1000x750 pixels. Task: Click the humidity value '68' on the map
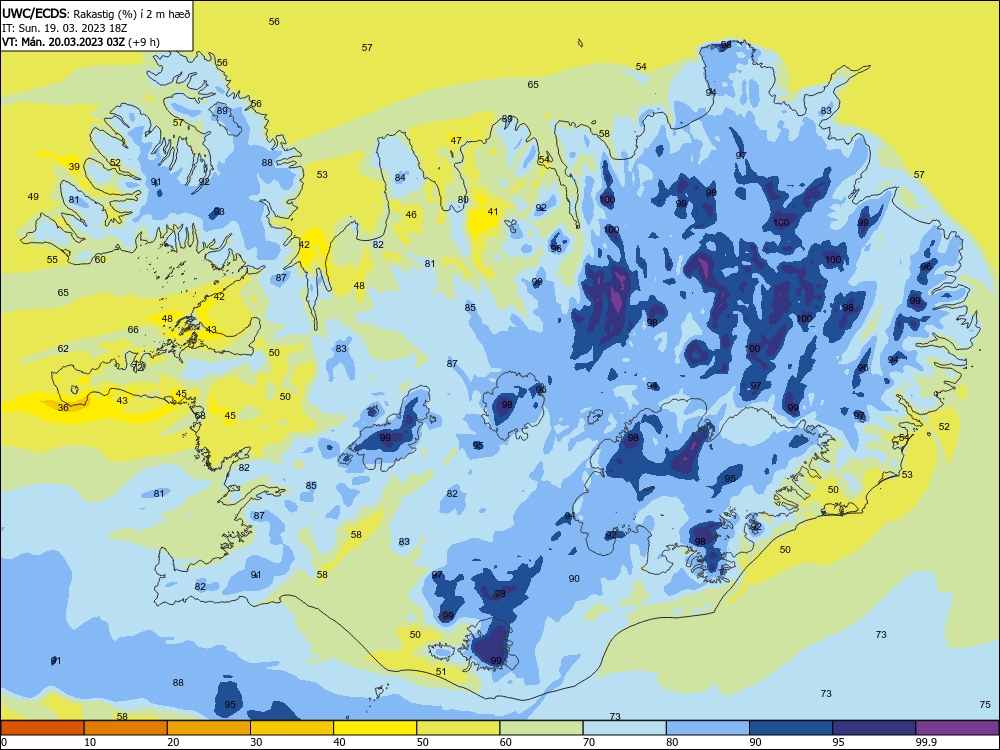pos(200,415)
